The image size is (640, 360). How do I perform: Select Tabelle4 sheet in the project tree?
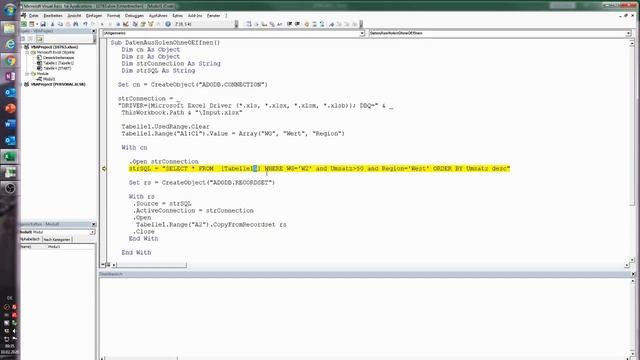point(57,69)
